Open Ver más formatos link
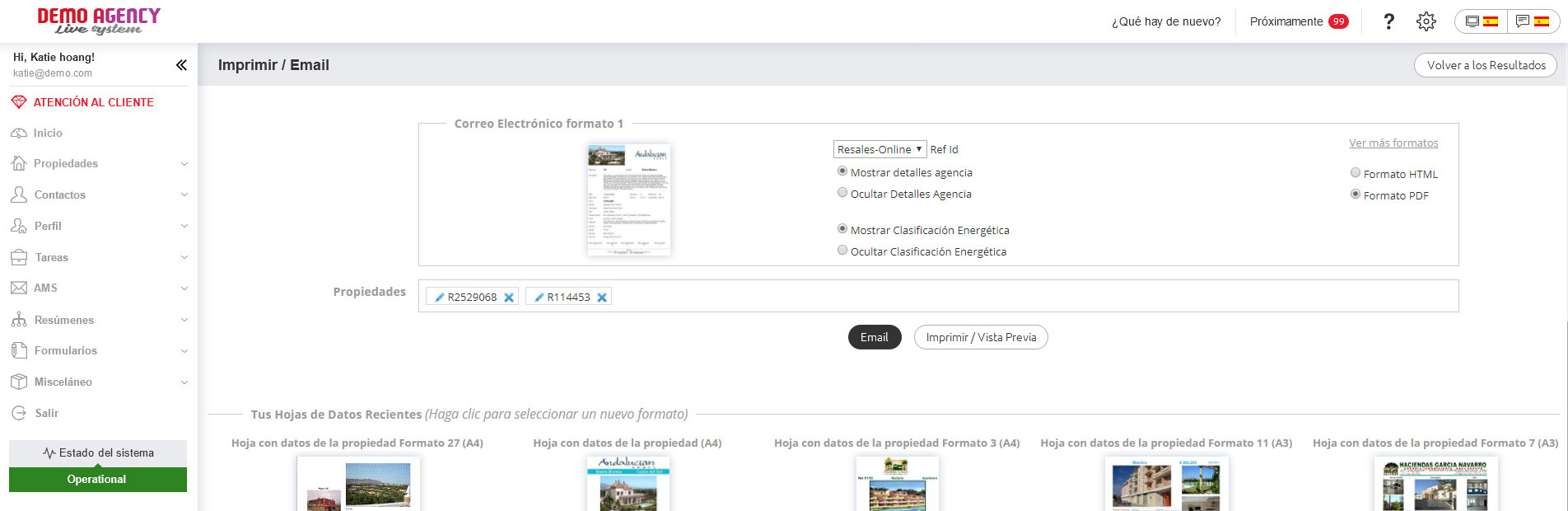 point(1393,143)
